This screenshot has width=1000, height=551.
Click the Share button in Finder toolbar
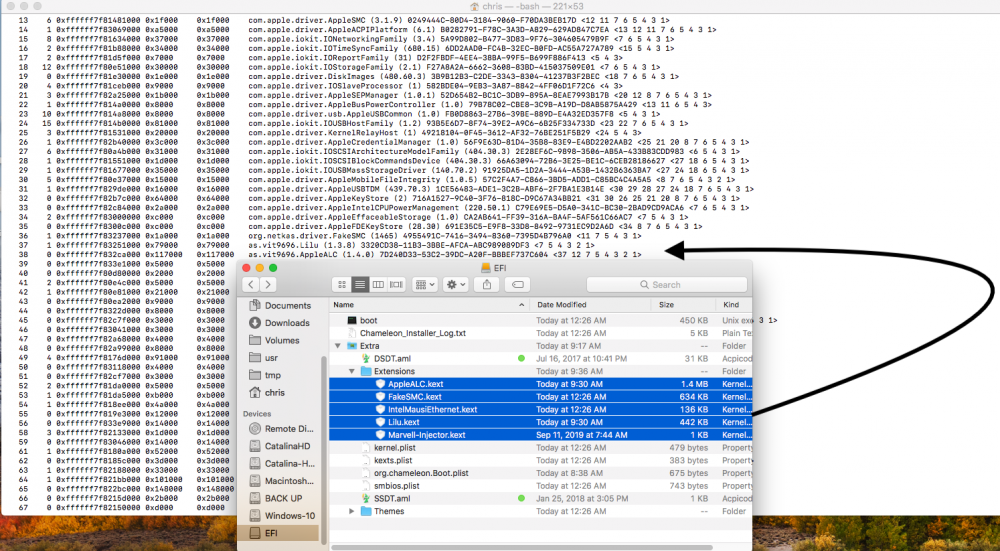[487, 284]
